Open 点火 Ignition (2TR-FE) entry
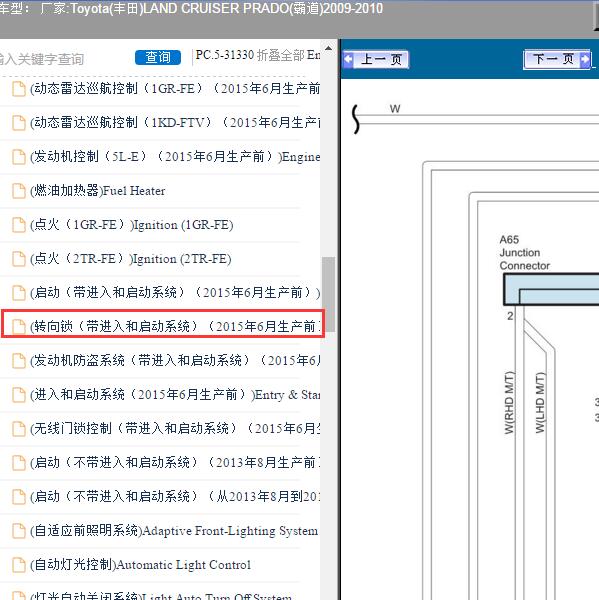The image size is (599, 600). (131, 259)
